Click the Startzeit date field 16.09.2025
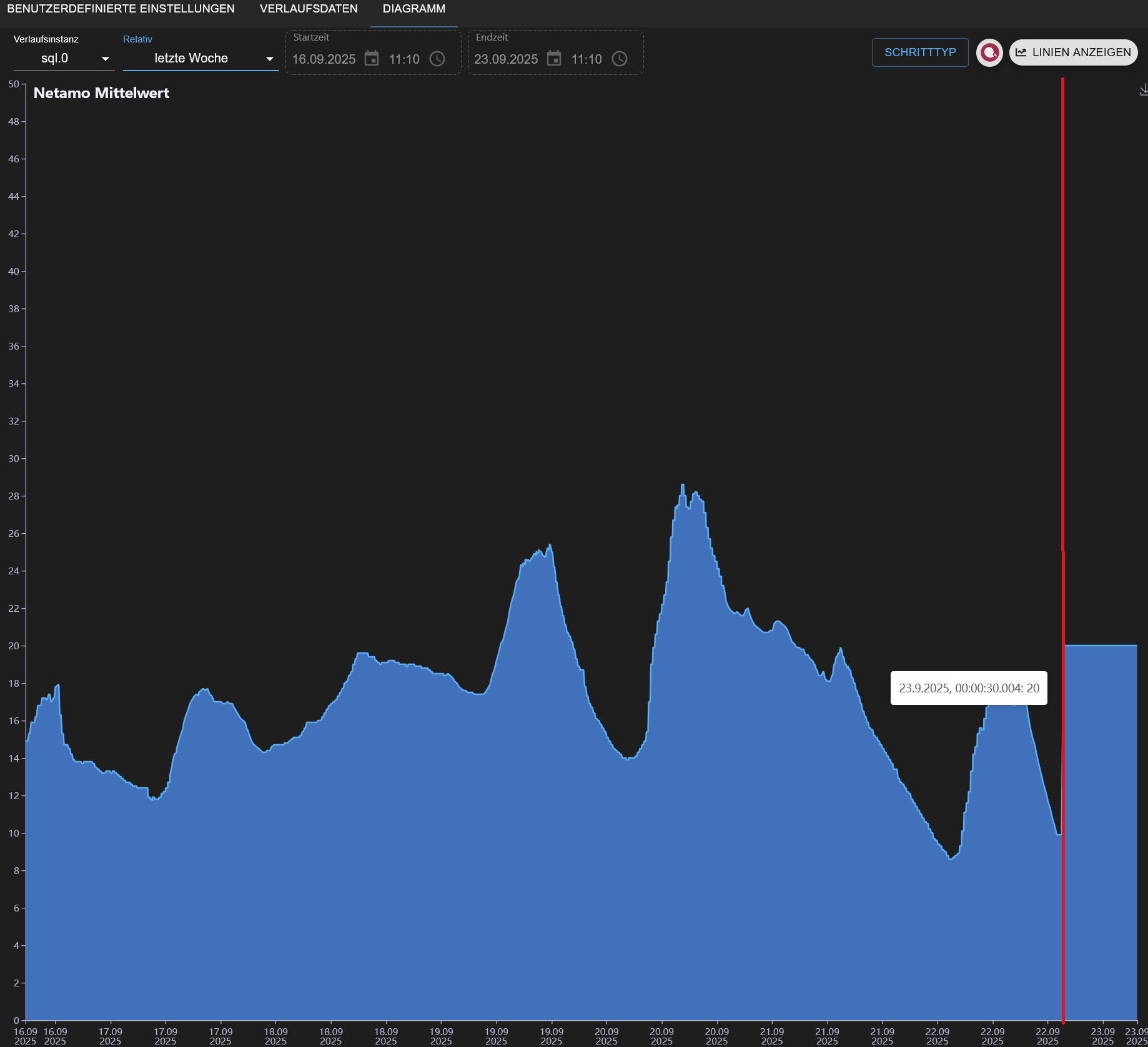 point(324,59)
